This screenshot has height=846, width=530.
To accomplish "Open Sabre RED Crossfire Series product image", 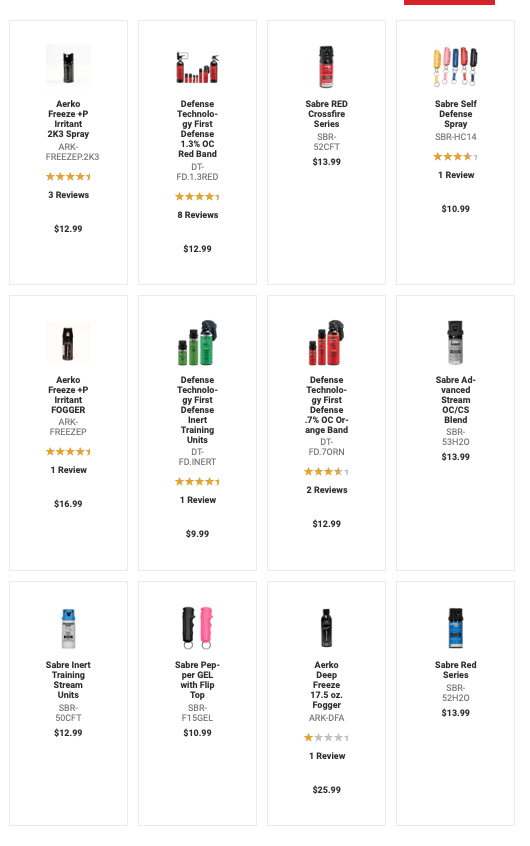I will pyautogui.click(x=327, y=67).
